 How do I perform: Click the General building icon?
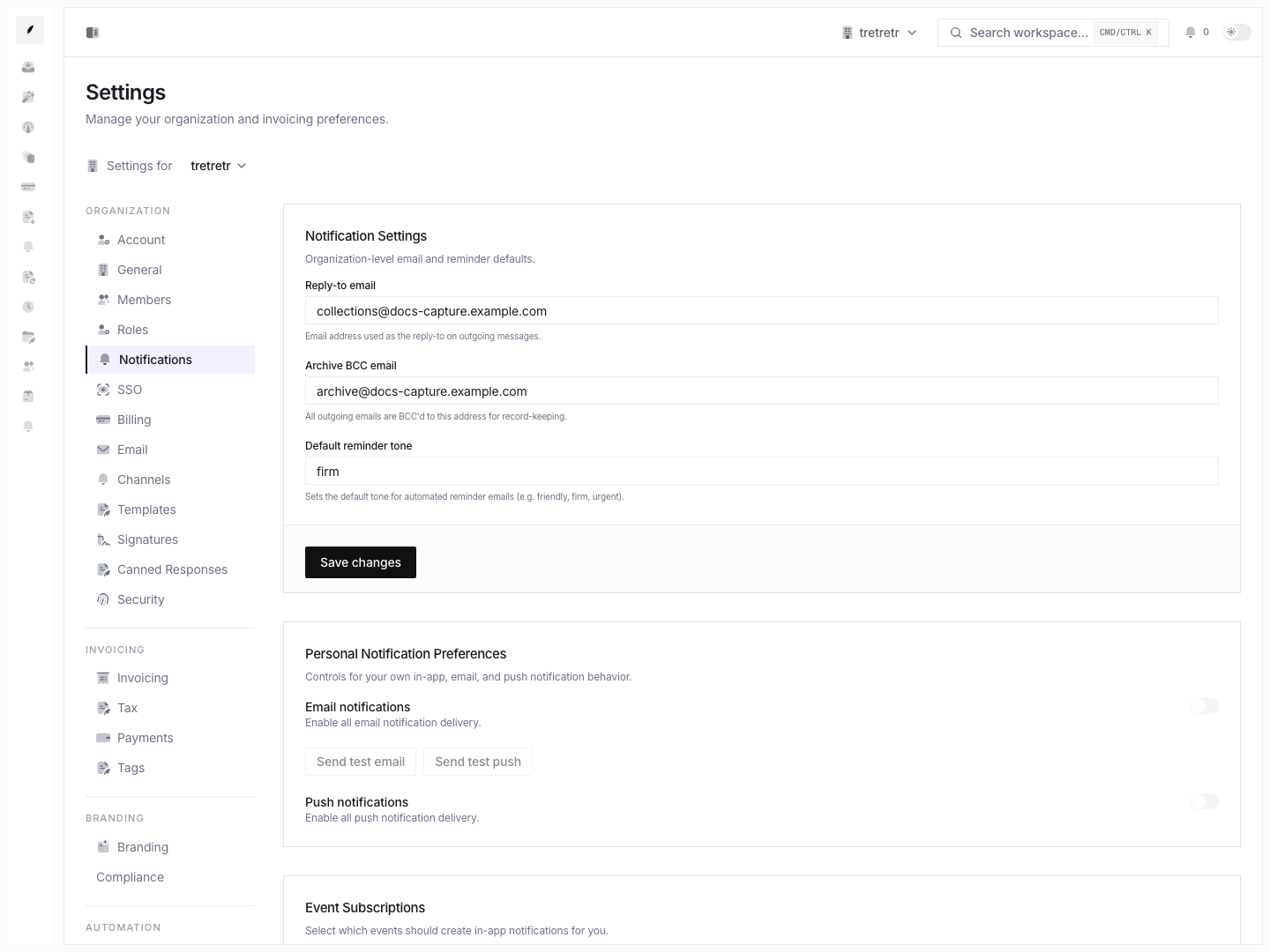tap(103, 270)
